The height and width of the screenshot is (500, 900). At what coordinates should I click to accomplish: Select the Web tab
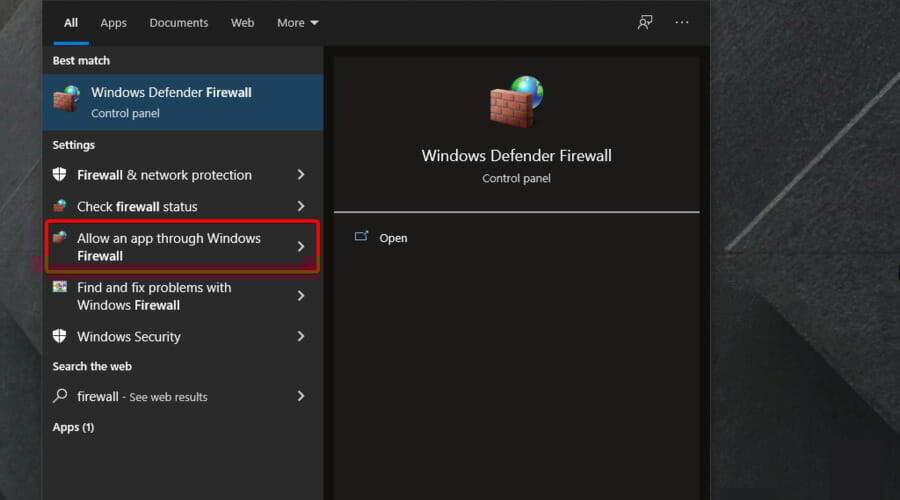point(242,23)
